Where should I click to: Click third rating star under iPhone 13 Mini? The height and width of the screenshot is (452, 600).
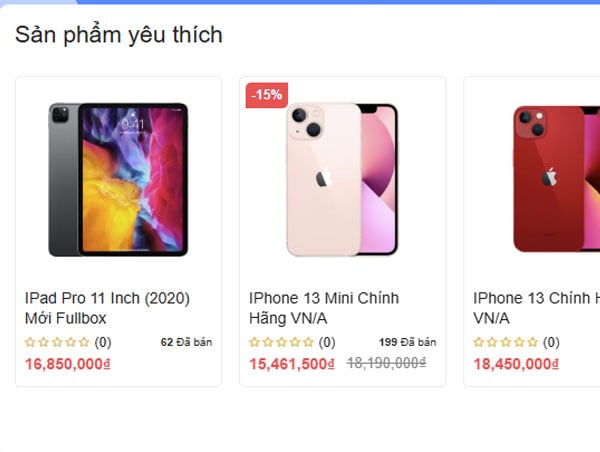[281, 342]
